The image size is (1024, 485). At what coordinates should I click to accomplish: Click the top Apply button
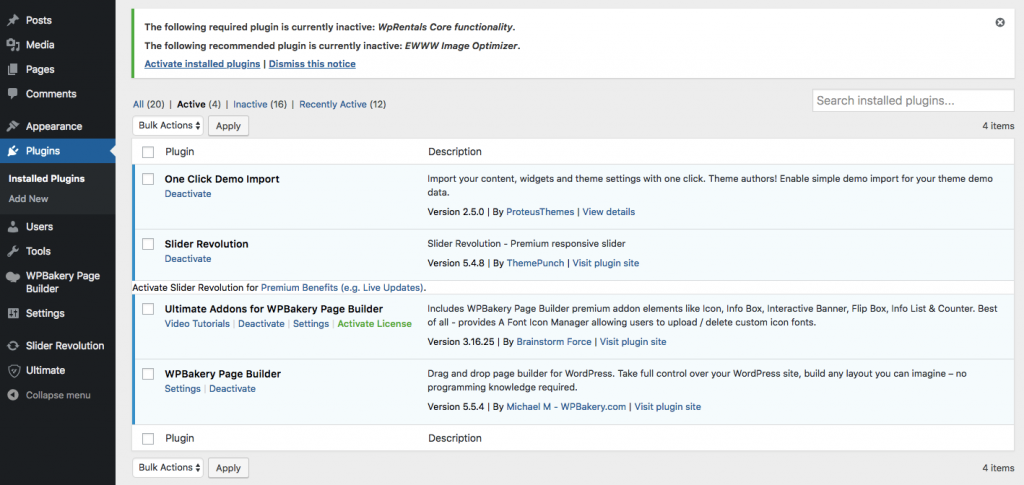(x=229, y=126)
